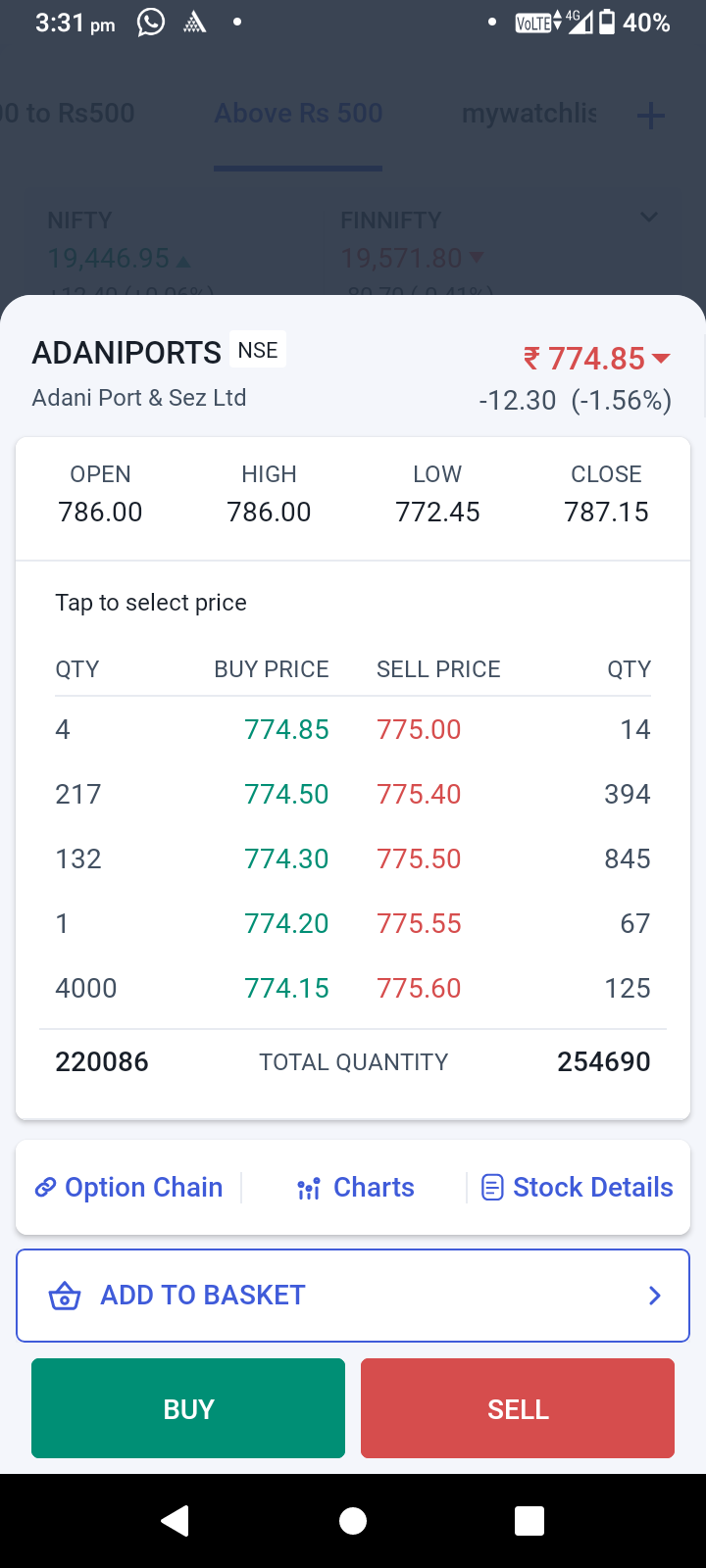Tap the plus icon to add watchlist
This screenshot has width=706, height=1568.
coord(651,117)
